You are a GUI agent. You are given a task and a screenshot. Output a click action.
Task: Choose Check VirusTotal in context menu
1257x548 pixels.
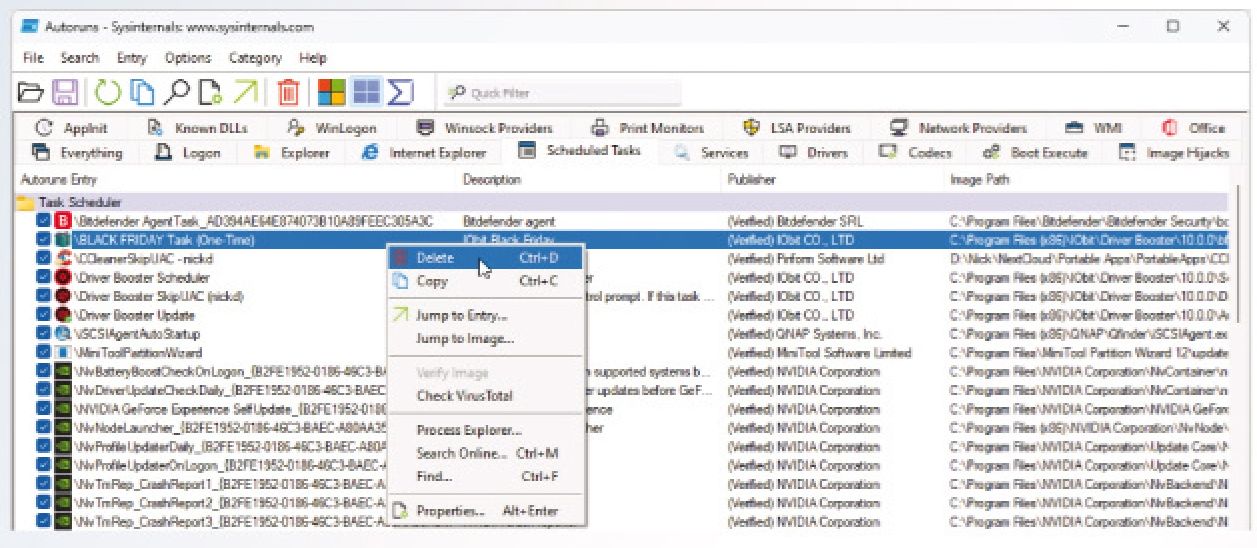click(485, 396)
